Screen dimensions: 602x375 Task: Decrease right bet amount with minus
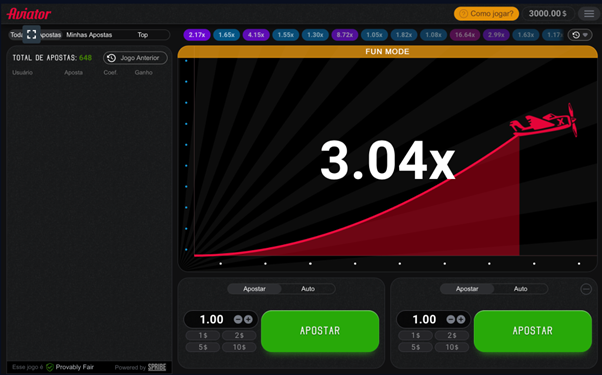point(451,319)
